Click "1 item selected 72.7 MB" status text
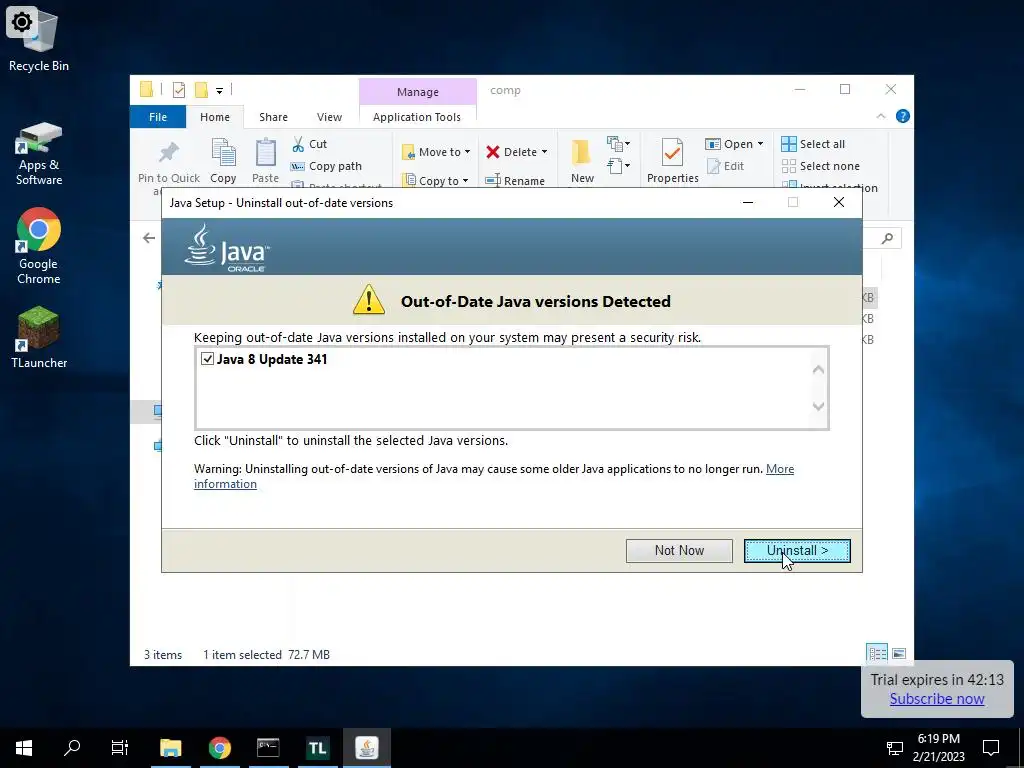The height and width of the screenshot is (768, 1024). pyautogui.click(x=266, y=654)
